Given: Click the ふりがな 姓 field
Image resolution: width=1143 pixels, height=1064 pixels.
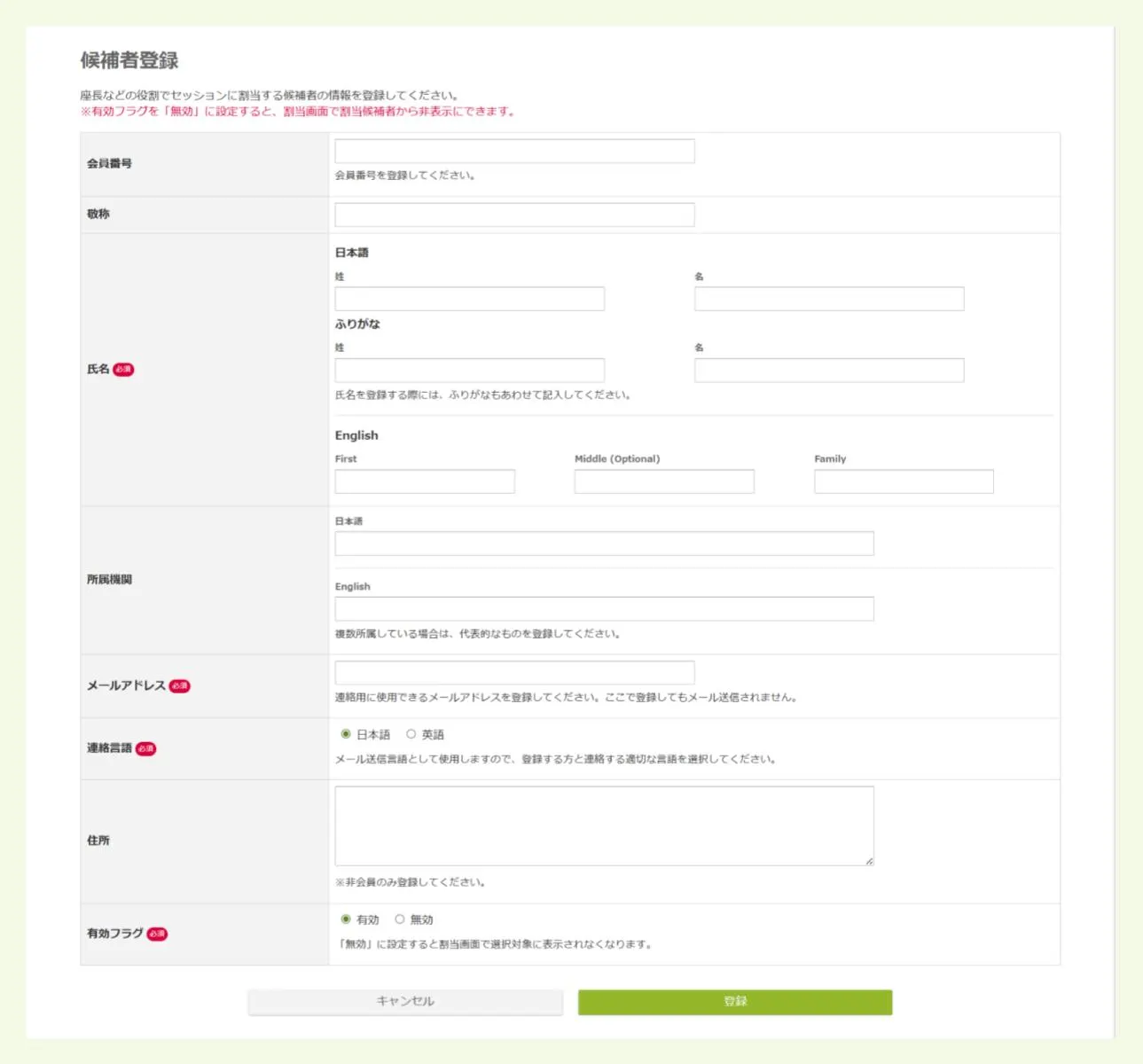Looking at the screenshot, I should click(469, 370).
